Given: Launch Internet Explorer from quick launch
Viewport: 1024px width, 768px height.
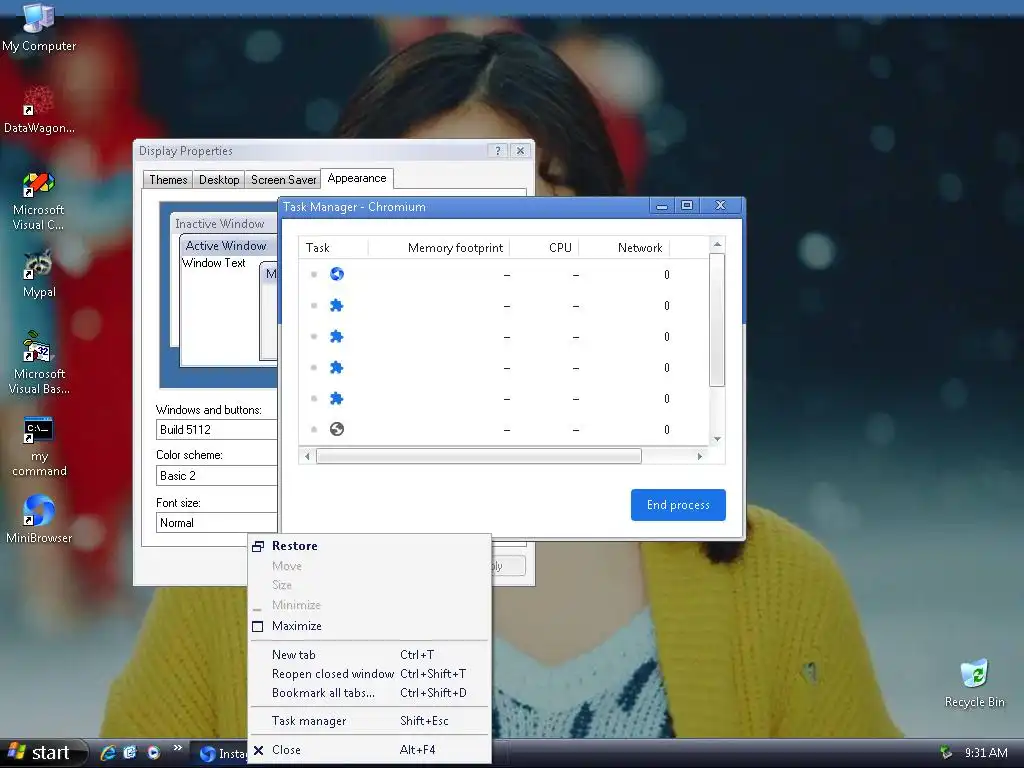Looking at the screenshot, I should coord(108,752).
